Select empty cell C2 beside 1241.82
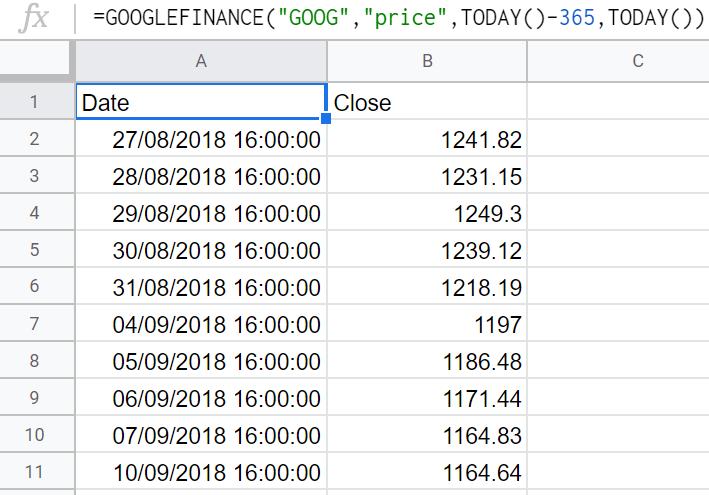This screenshot has width=709, height=495. [618, 139]
